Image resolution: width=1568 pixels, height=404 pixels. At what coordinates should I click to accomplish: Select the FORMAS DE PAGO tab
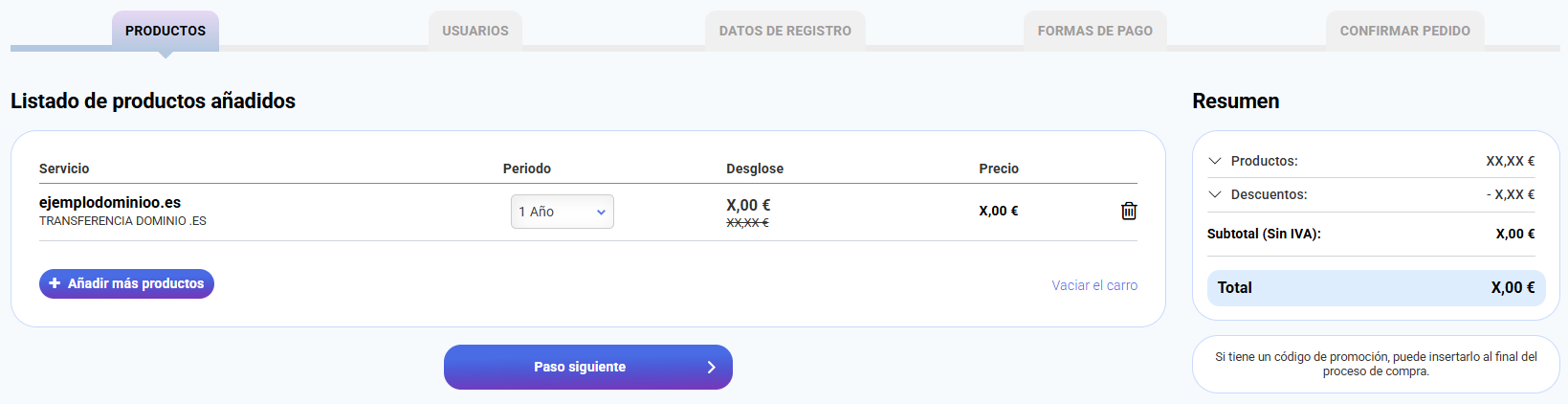coord(1095,31)
